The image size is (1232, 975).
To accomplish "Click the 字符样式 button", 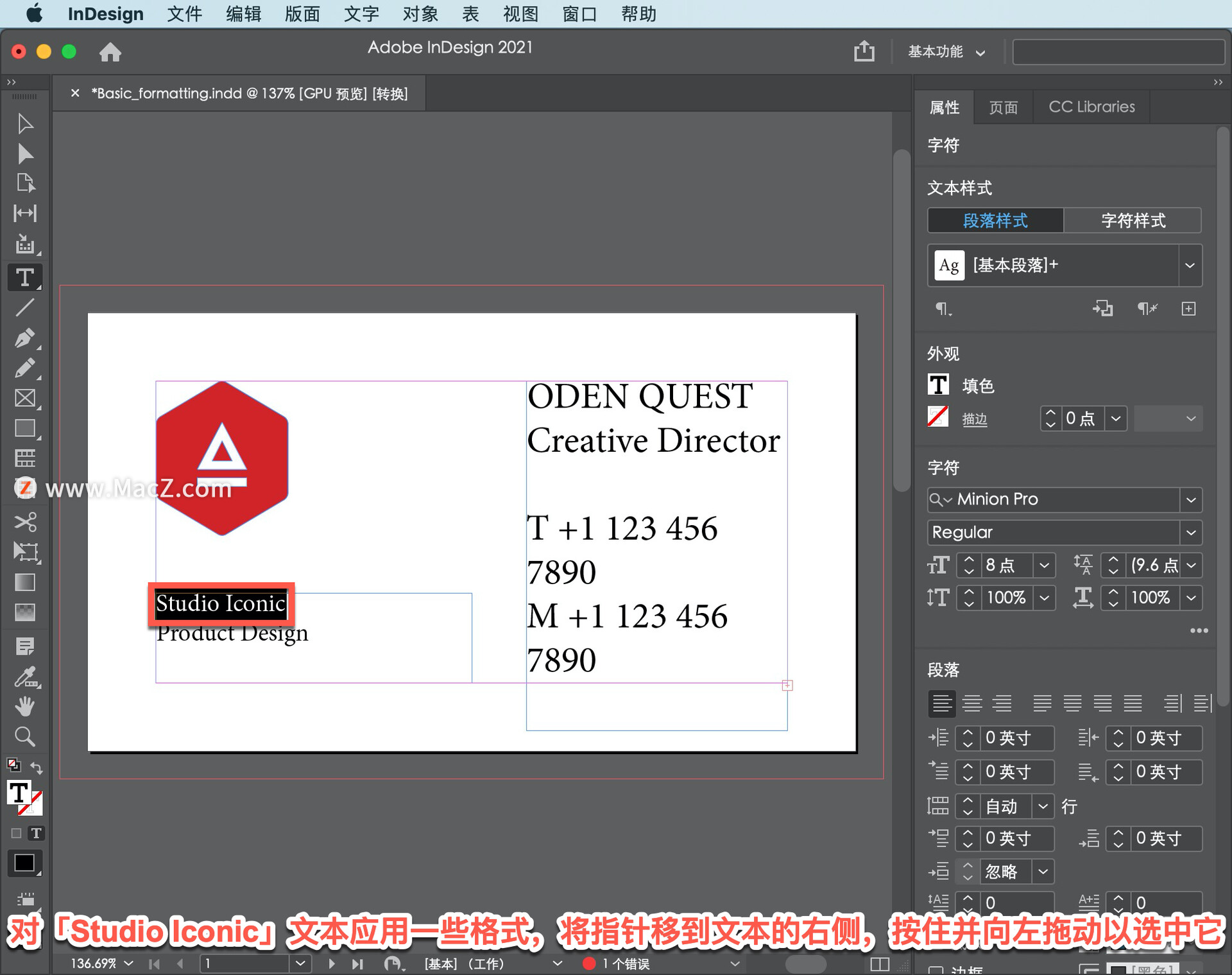I will point(1133,220).
